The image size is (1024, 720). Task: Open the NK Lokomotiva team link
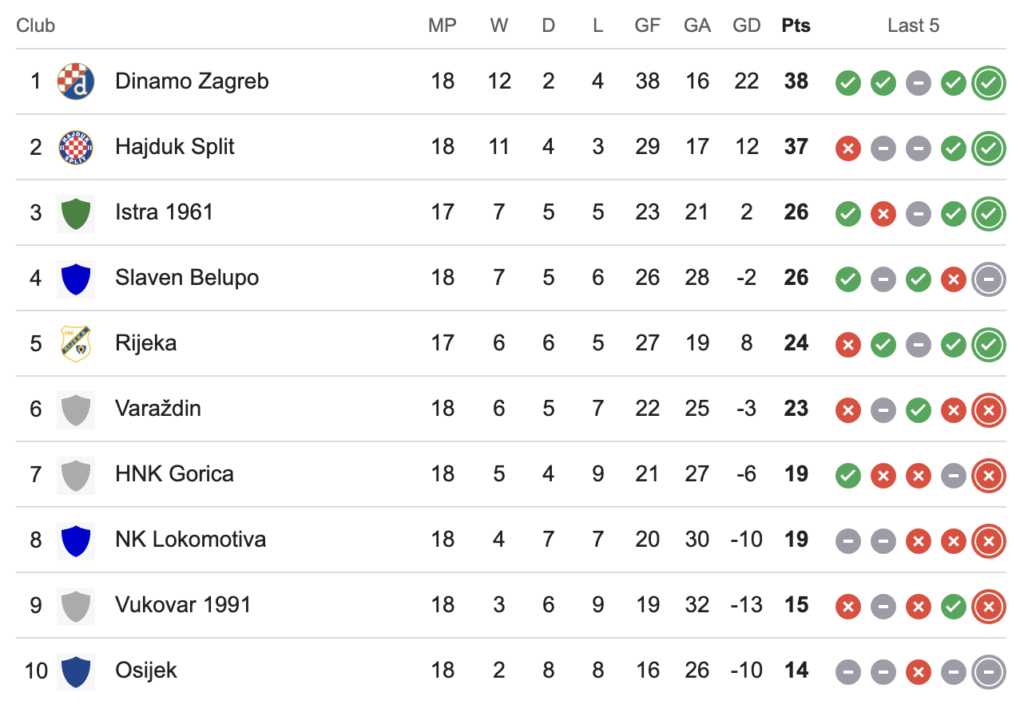pos(190,539)
